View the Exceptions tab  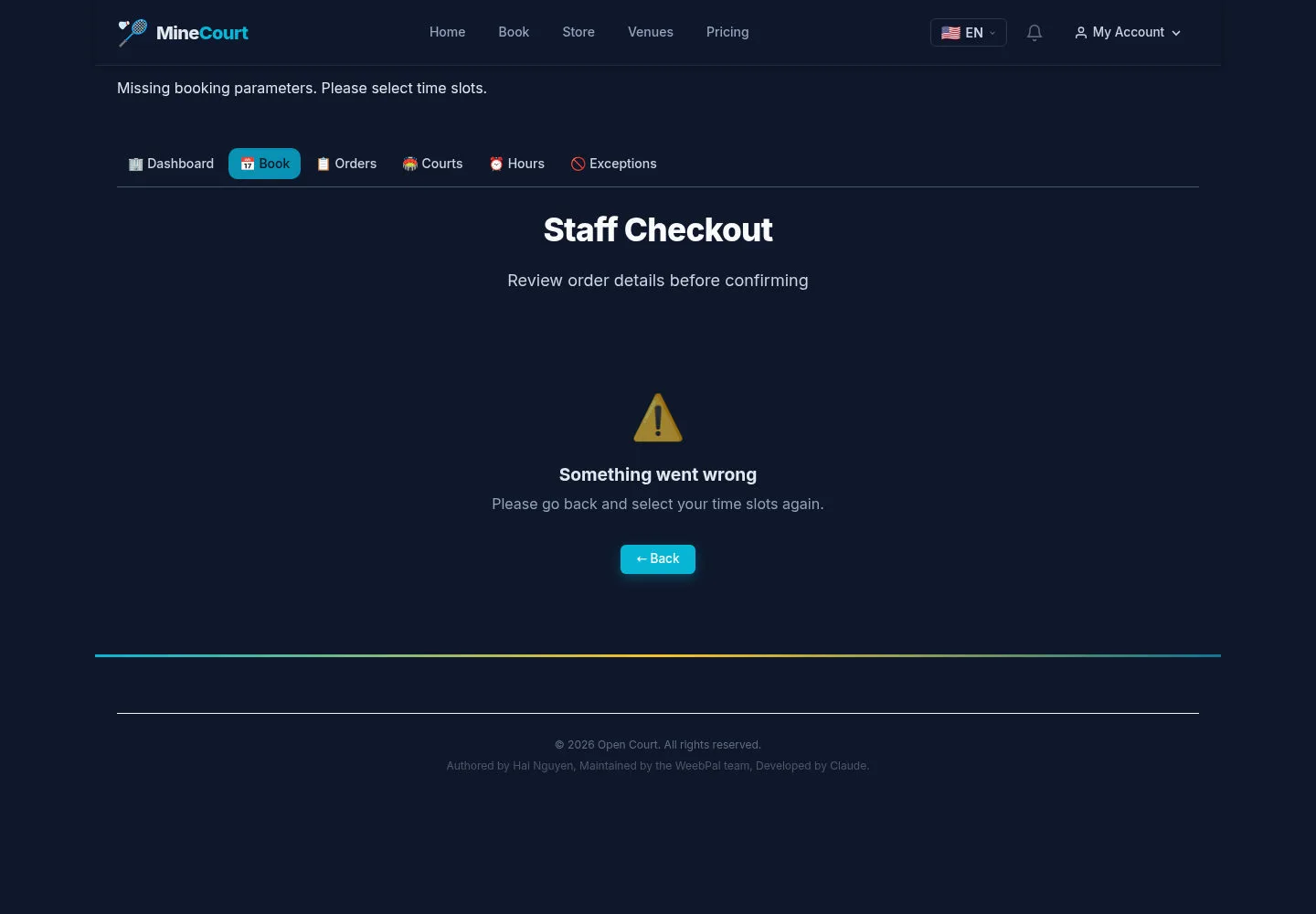coord(613,164)
